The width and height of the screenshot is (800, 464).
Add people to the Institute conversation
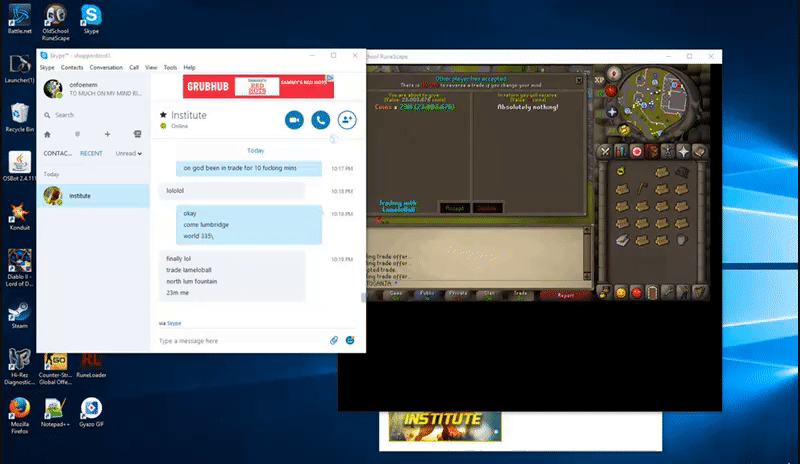click(347, 120)
